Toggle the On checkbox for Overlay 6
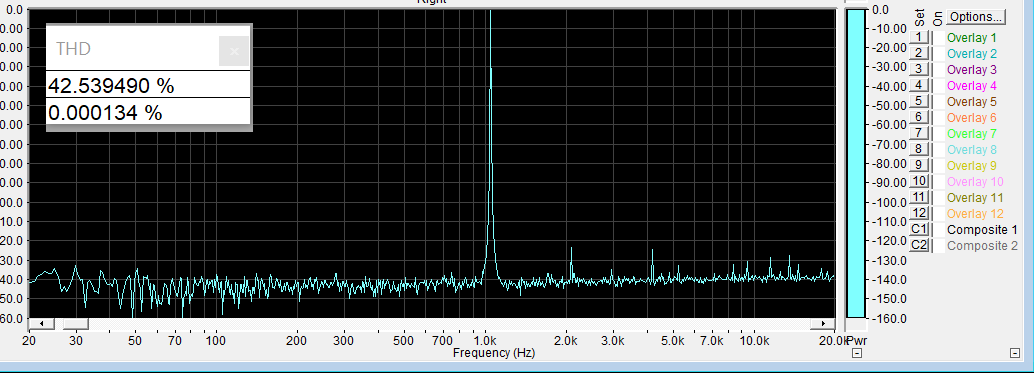Image resolution: width=1034 pixels, height=373 pixels. [937, 117]
